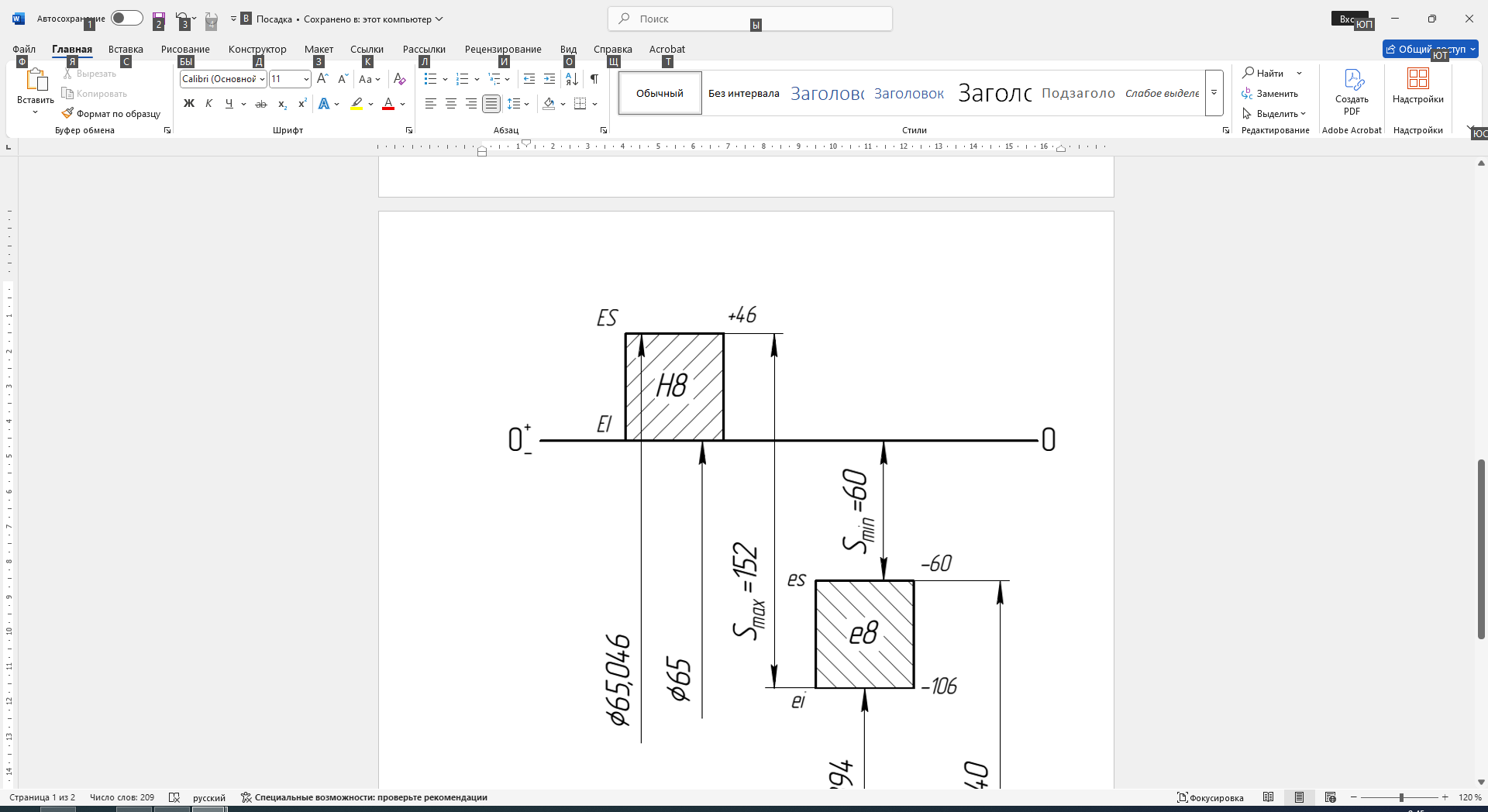Open borders dropdown
Image resolution: width=1488 pixels, height=812 pixels.
pos(594,103)
